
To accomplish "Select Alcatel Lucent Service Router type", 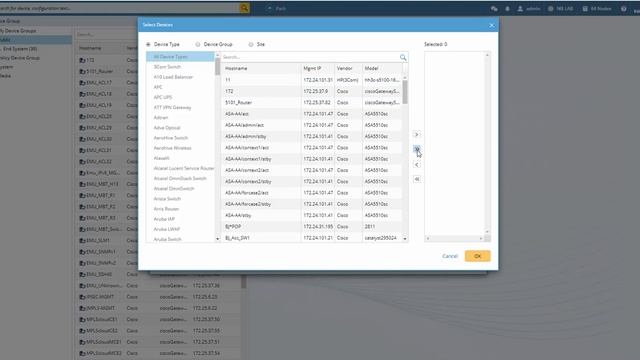I will tap(180, 168).
